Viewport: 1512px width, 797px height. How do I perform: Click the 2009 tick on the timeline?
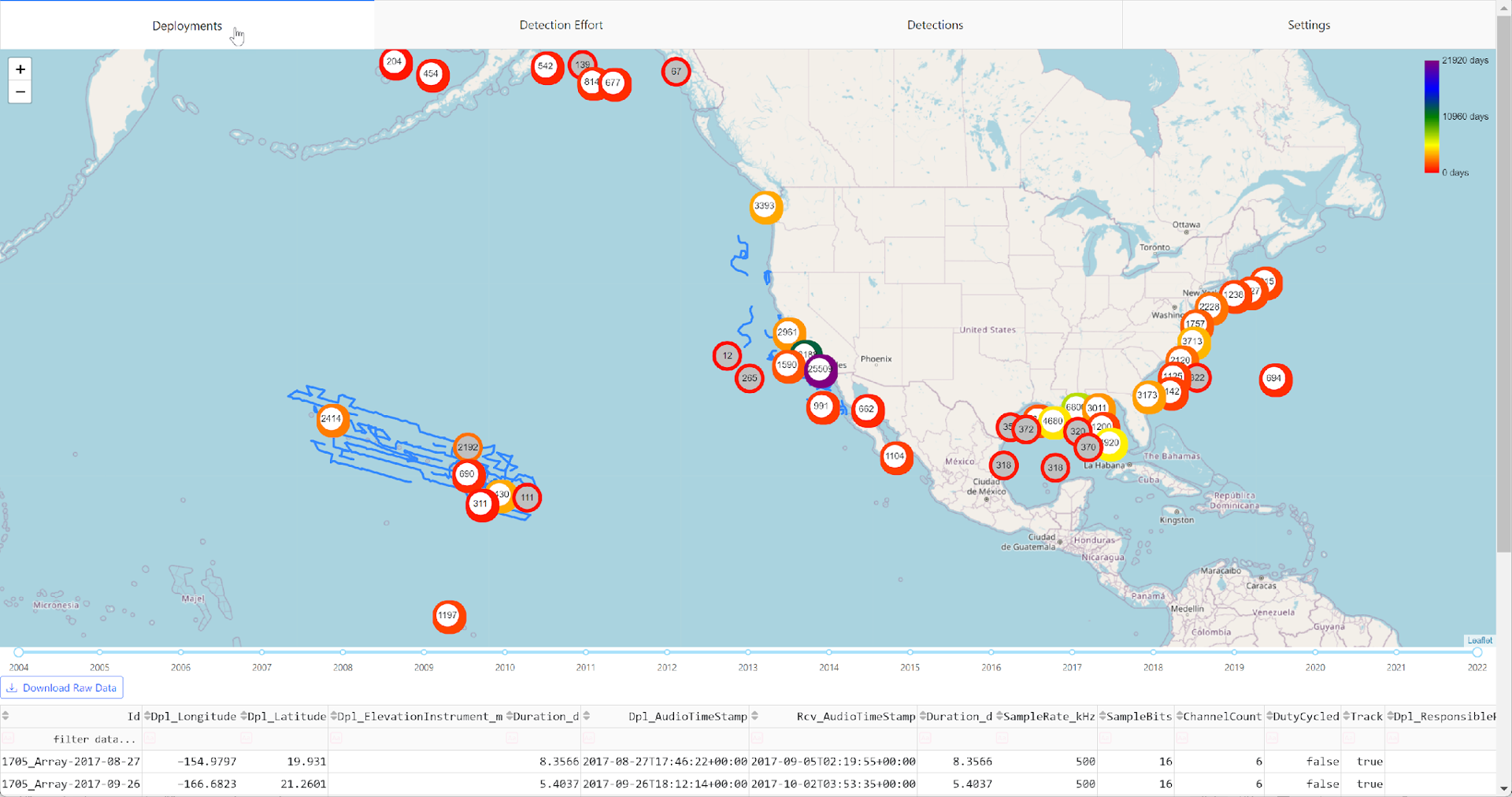coord(424,652)
